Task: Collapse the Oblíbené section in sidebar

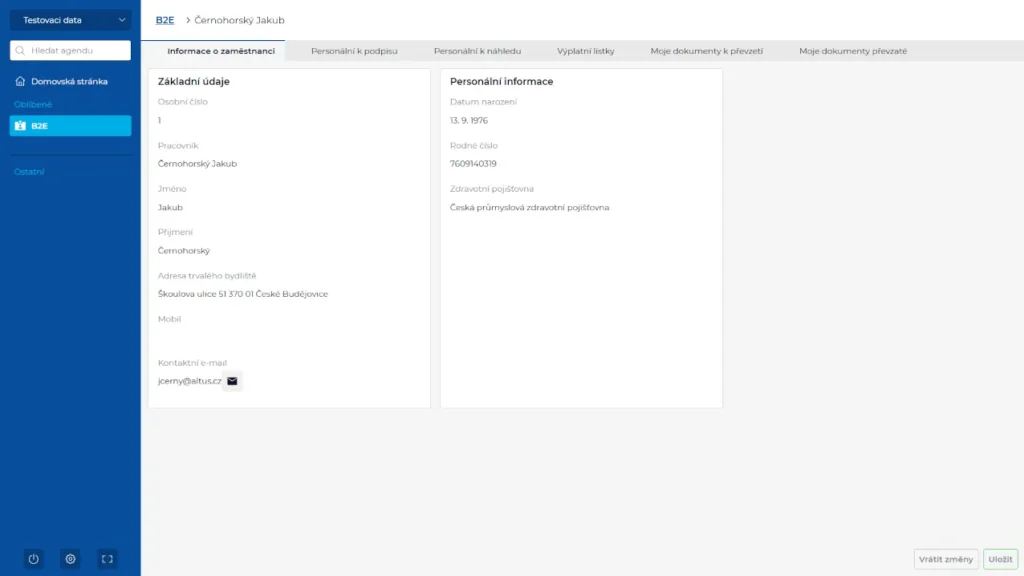Action: click(33, 104)
